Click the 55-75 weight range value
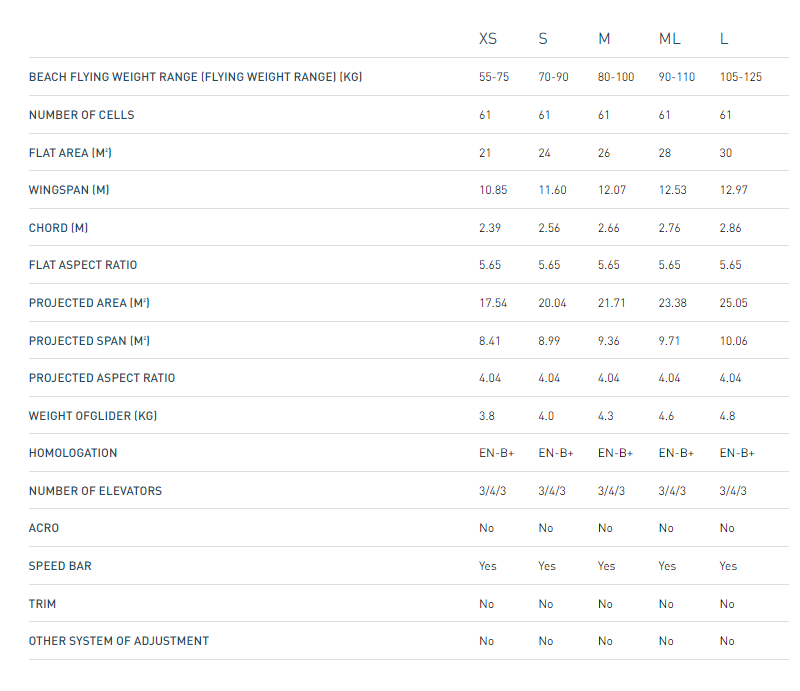The height and width of the screenshot is (691, 800). pos(494,77)
